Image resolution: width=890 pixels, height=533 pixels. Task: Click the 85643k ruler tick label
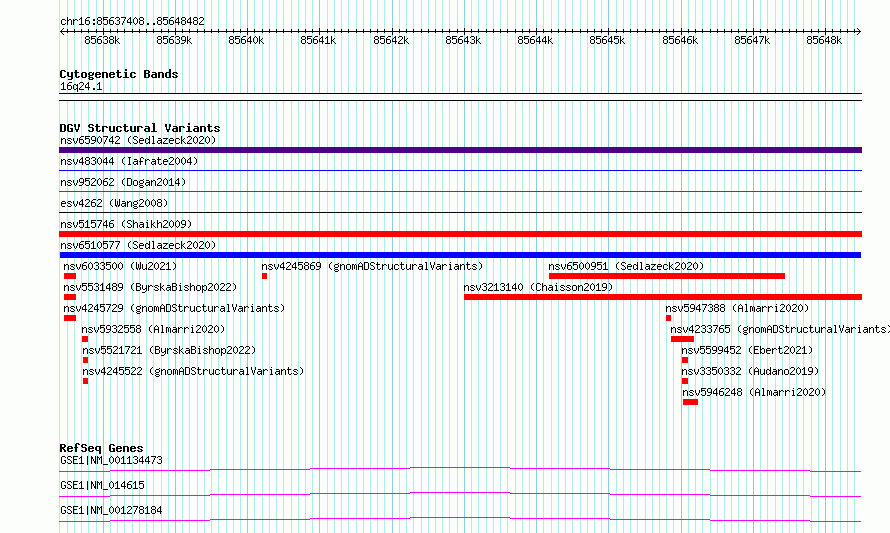coord(463,40)
